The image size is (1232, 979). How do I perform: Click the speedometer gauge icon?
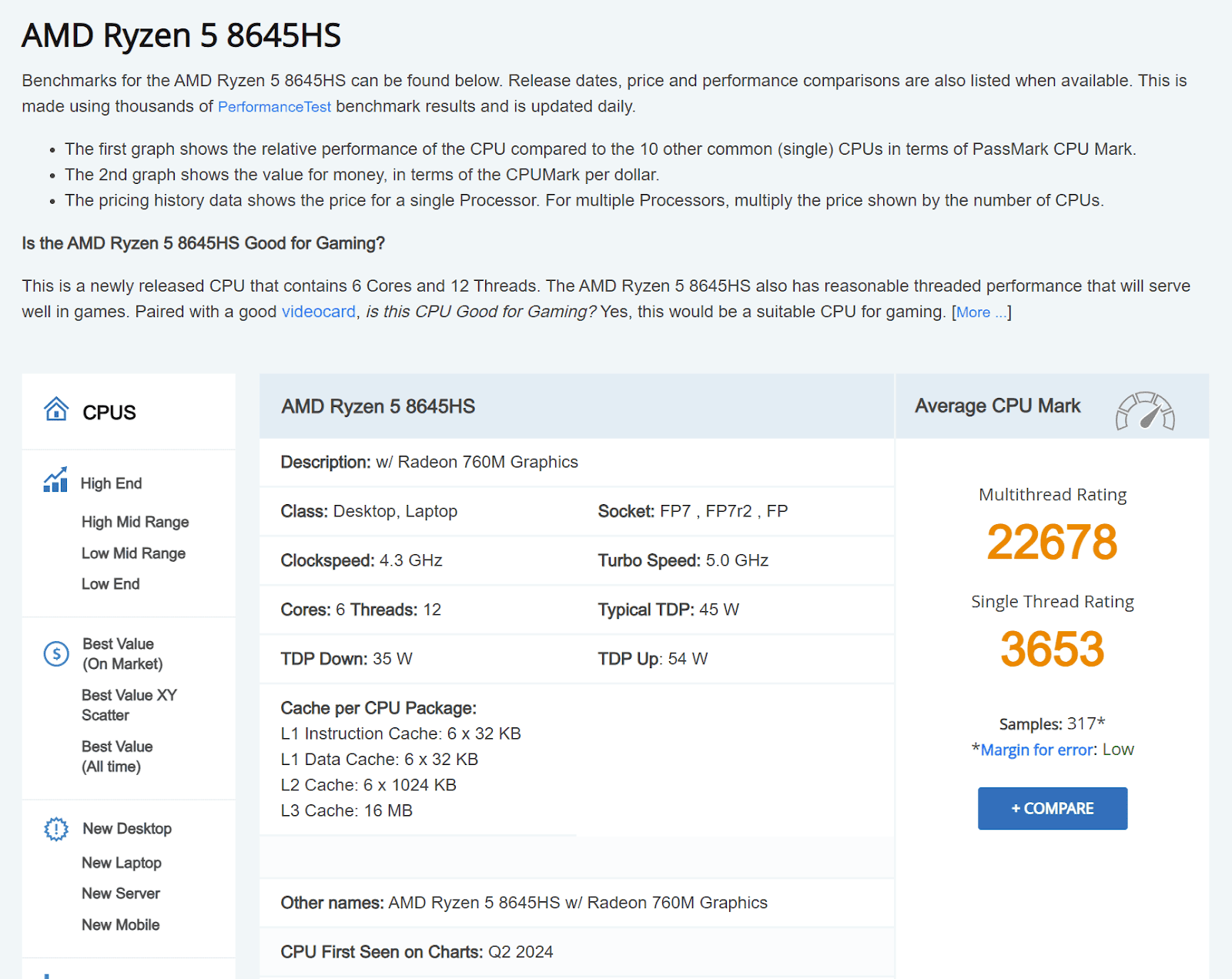point(1145,410)
